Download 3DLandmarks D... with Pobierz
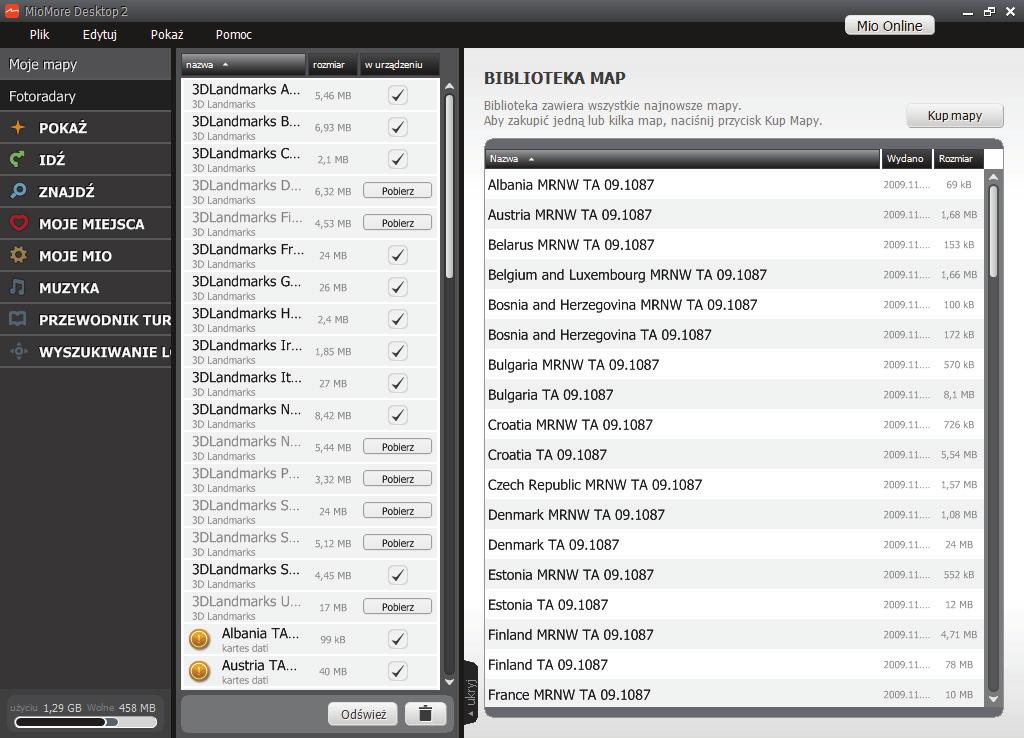The width and height of the screenshot is (1024, 738). pos(398,191)
